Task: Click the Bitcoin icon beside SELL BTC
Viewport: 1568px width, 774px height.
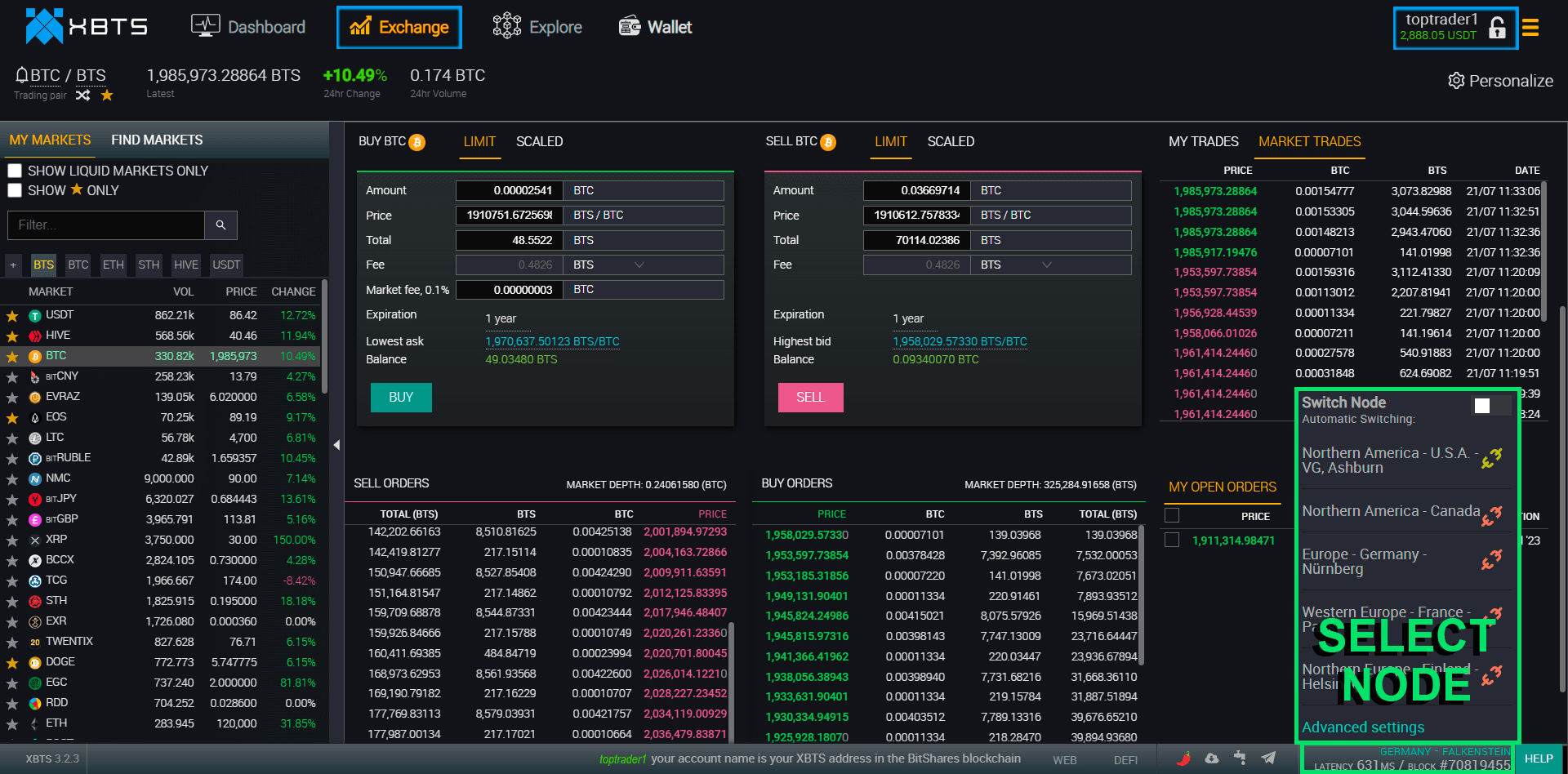Action: tap(828, 142)
